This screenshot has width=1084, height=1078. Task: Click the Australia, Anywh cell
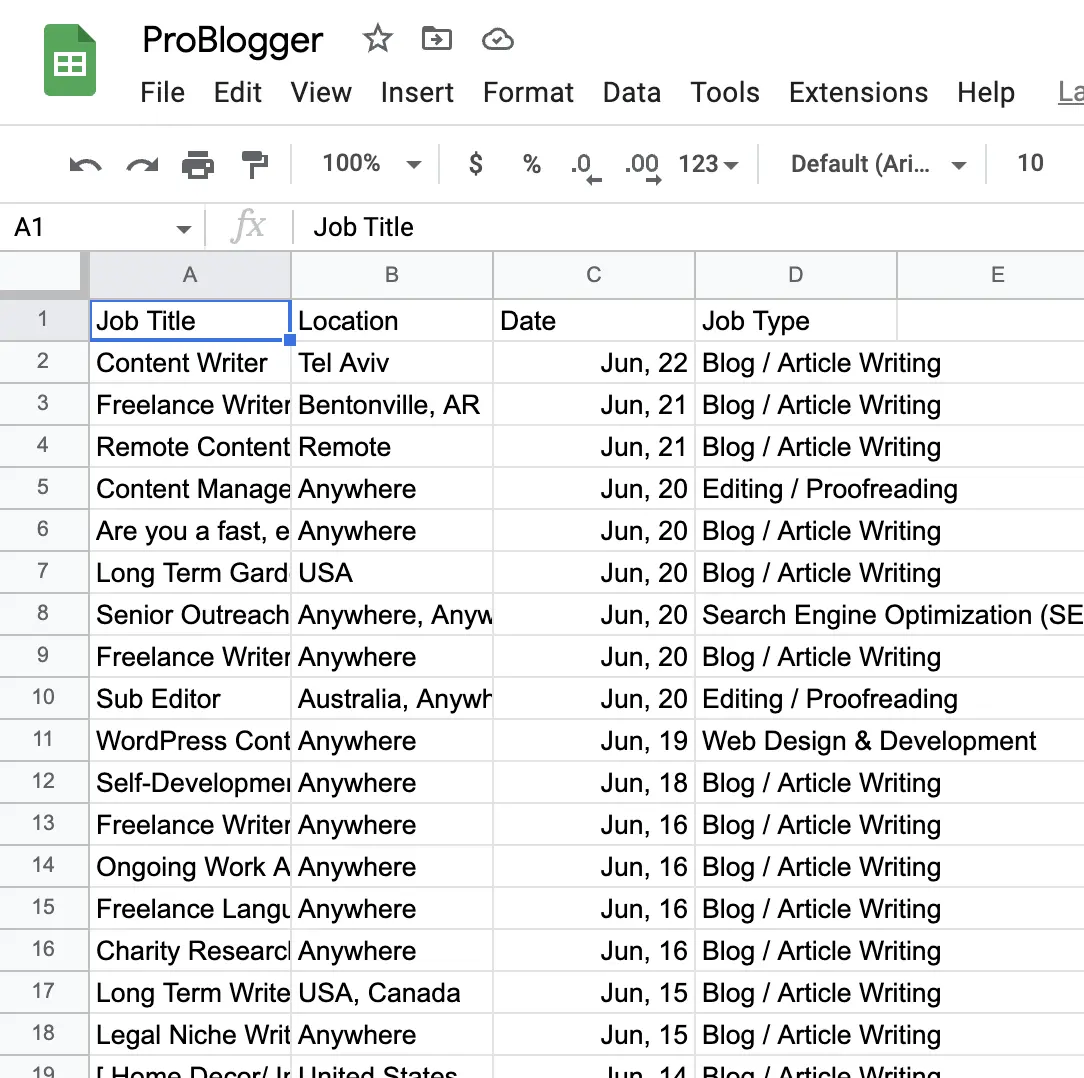click(392, 699)
